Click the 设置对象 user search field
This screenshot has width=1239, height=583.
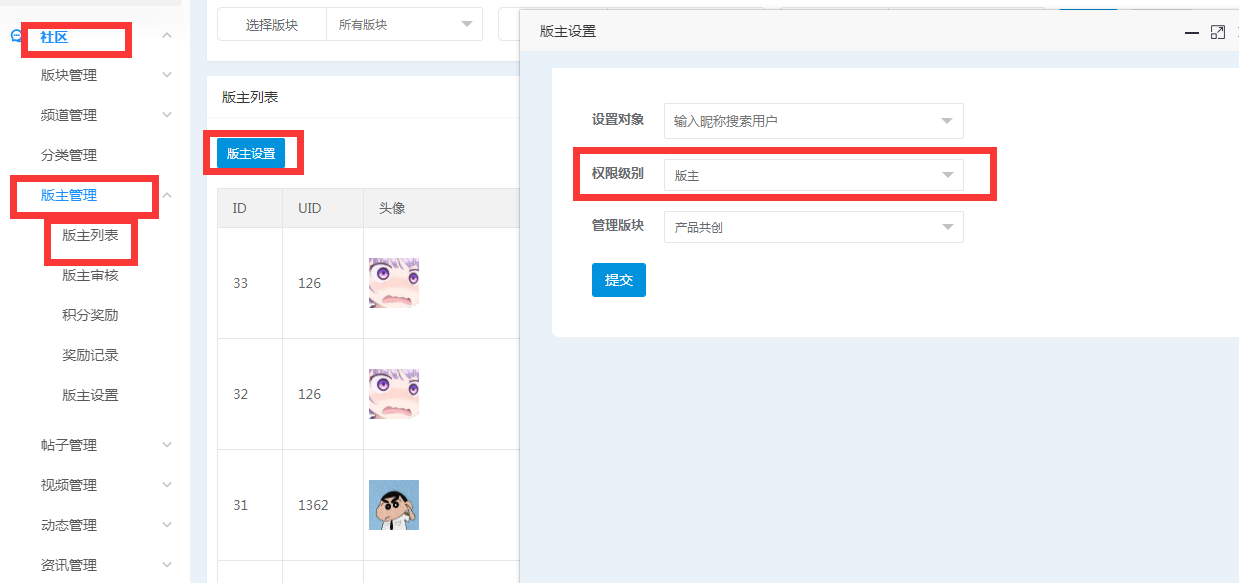(814, 121)
